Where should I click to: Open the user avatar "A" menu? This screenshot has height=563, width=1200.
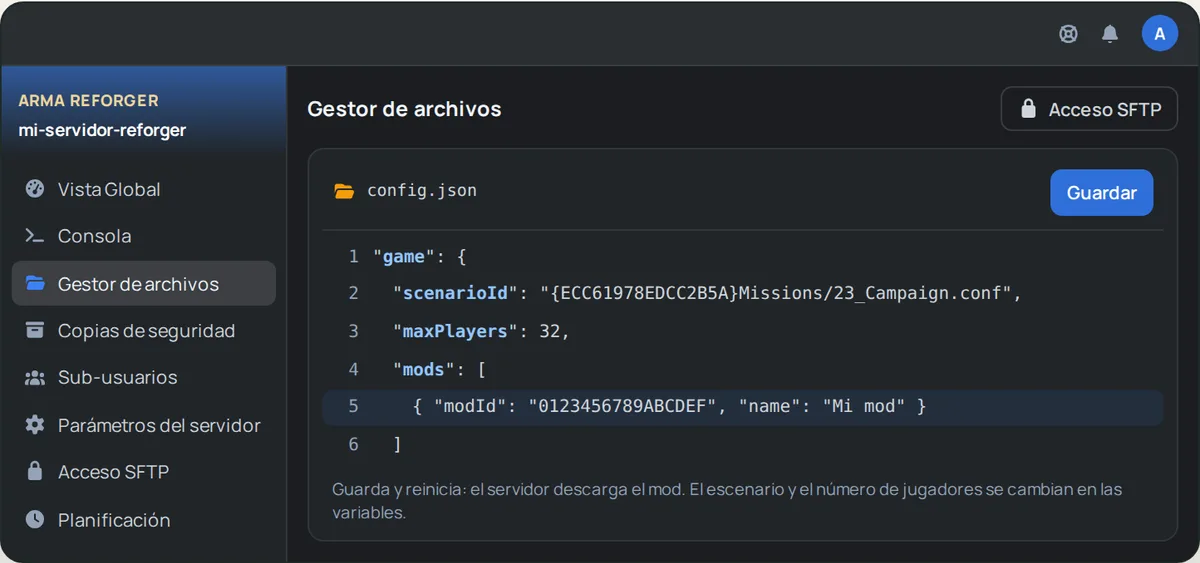click(1160, 33)
